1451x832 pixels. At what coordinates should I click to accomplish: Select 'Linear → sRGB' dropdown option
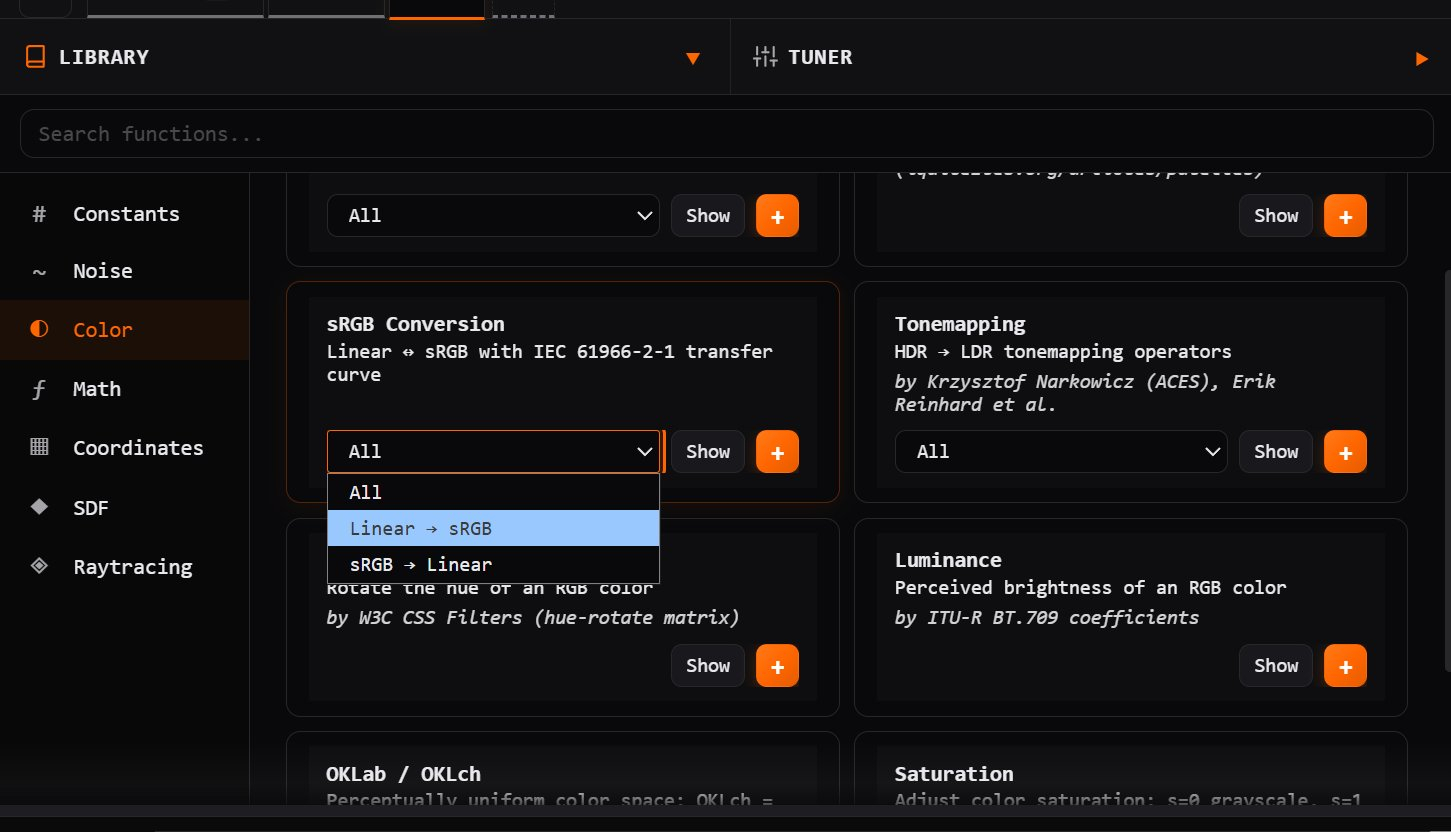pos(493,529)
